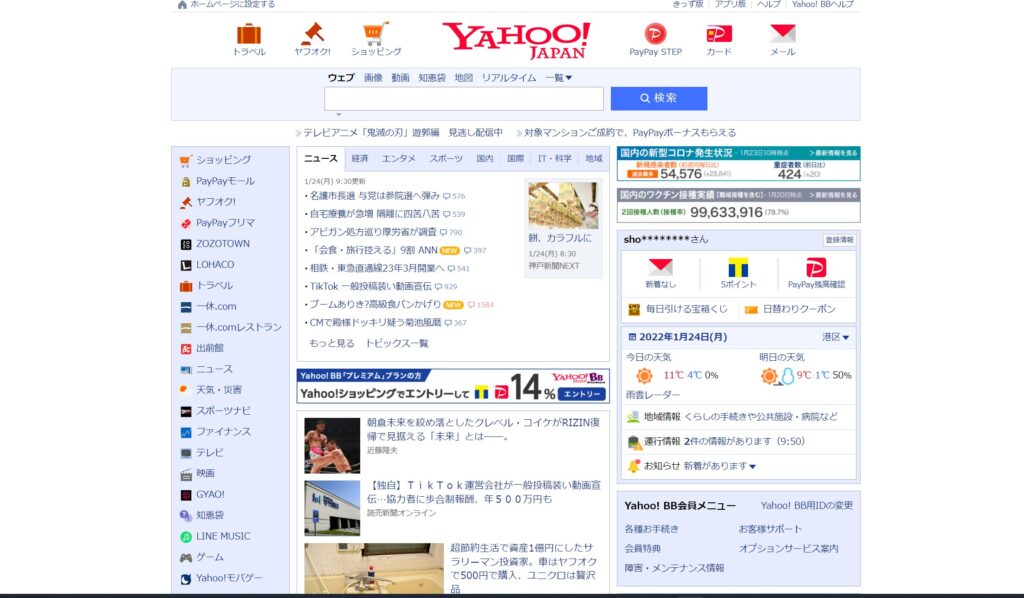Open headline 自宅療養が急増 隔離に四苦八苦
1024x598 pixels.
[374, 214]
